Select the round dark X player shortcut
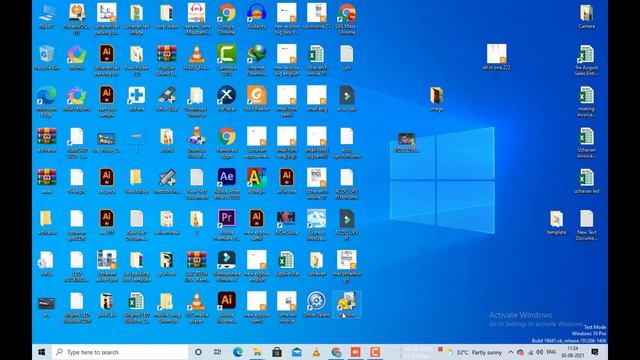The image size is (640, 360). (227, 99)
